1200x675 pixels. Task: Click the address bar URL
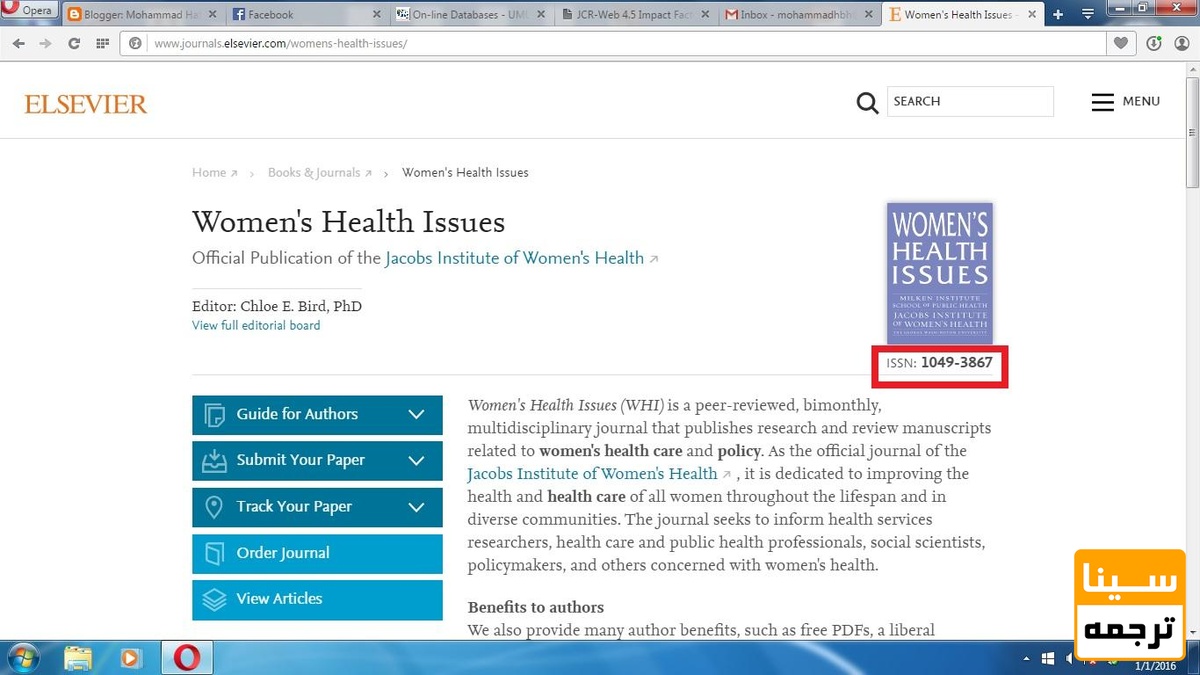pos(280,44)
